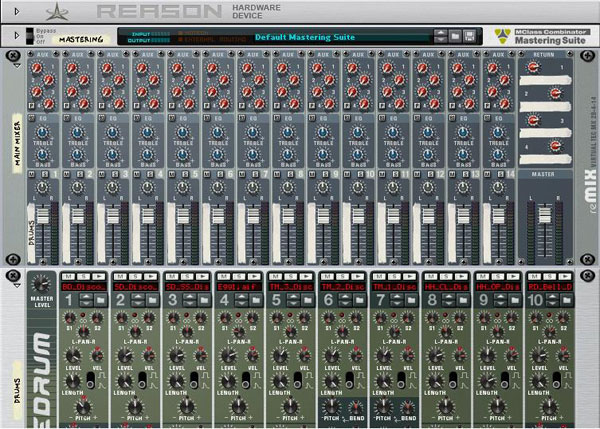Browse sample for Redrum channel 7
This screenshot has width=600, height=429.
[x=411, y=300]
